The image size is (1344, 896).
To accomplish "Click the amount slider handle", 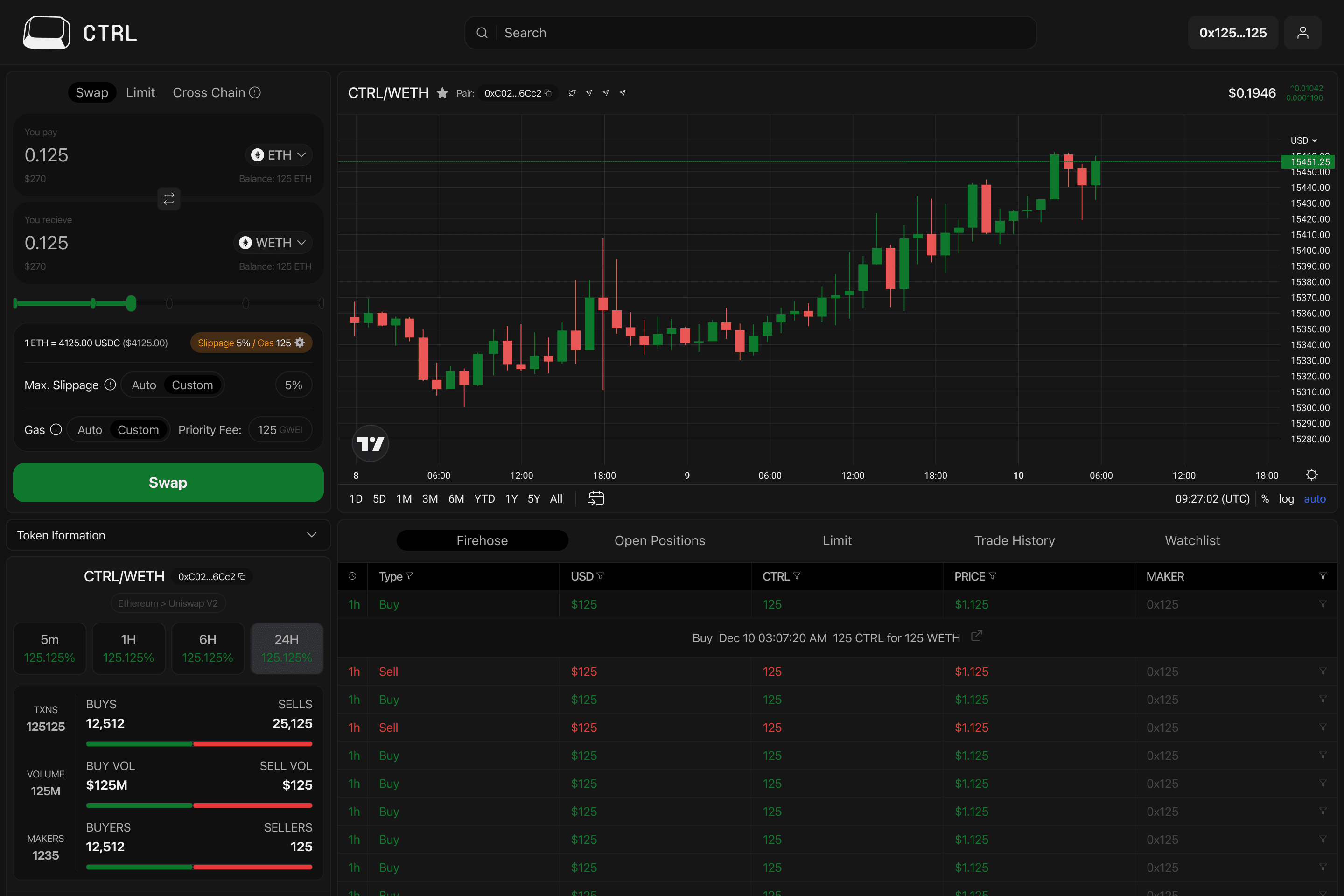I will pos(132,303).
